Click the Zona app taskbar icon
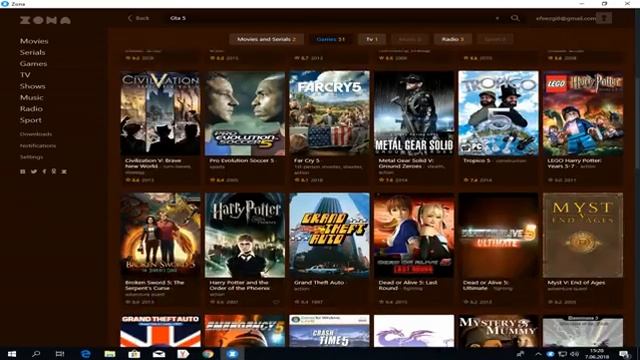The image size is (640, 360). pos(232,354)
